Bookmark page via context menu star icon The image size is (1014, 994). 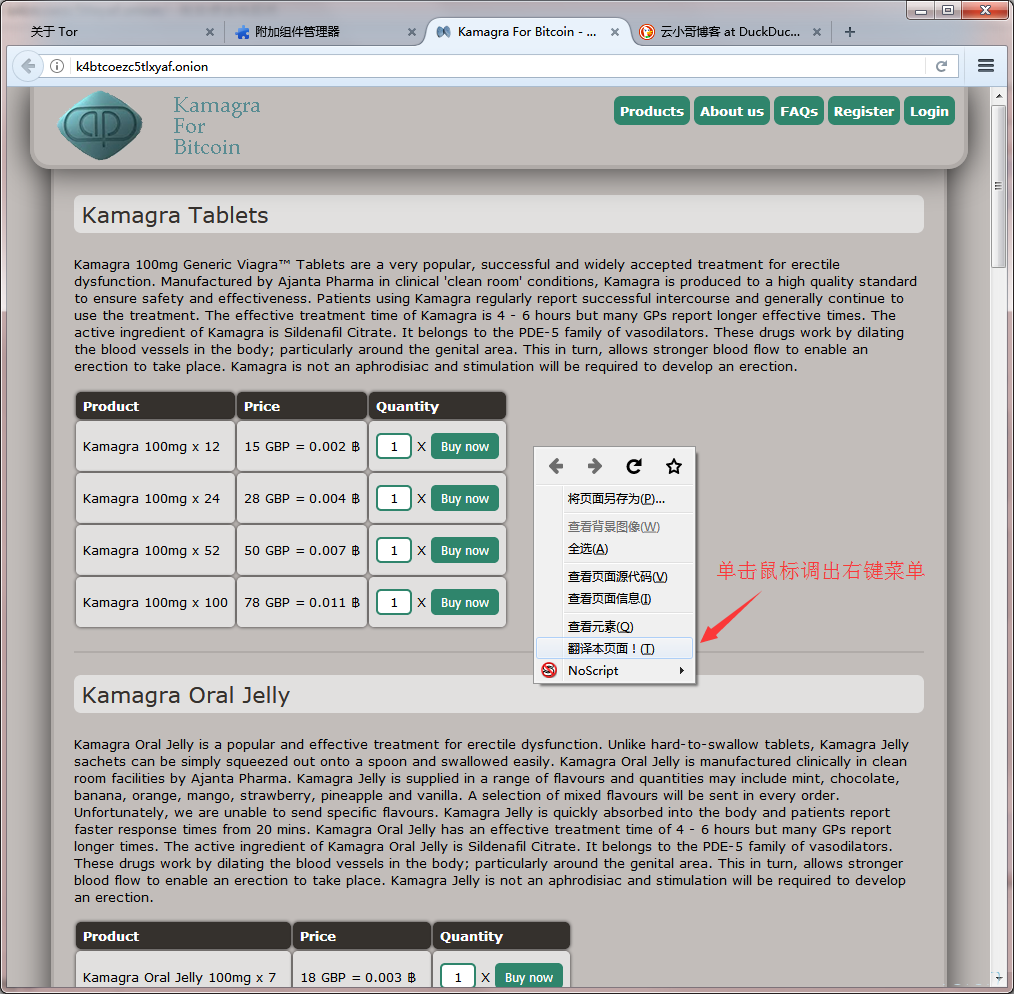coord(674,466)
